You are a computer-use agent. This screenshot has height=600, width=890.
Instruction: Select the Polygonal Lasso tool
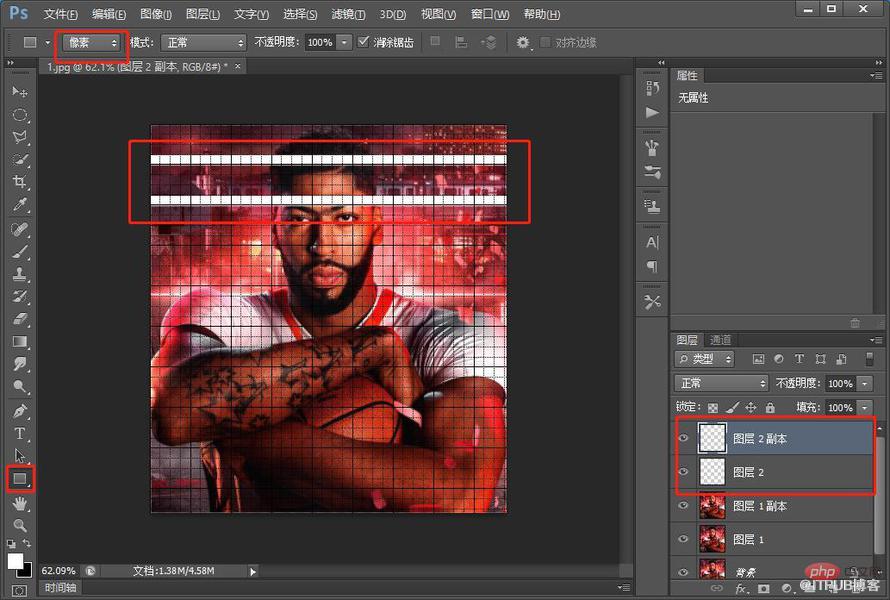point(20,137)
